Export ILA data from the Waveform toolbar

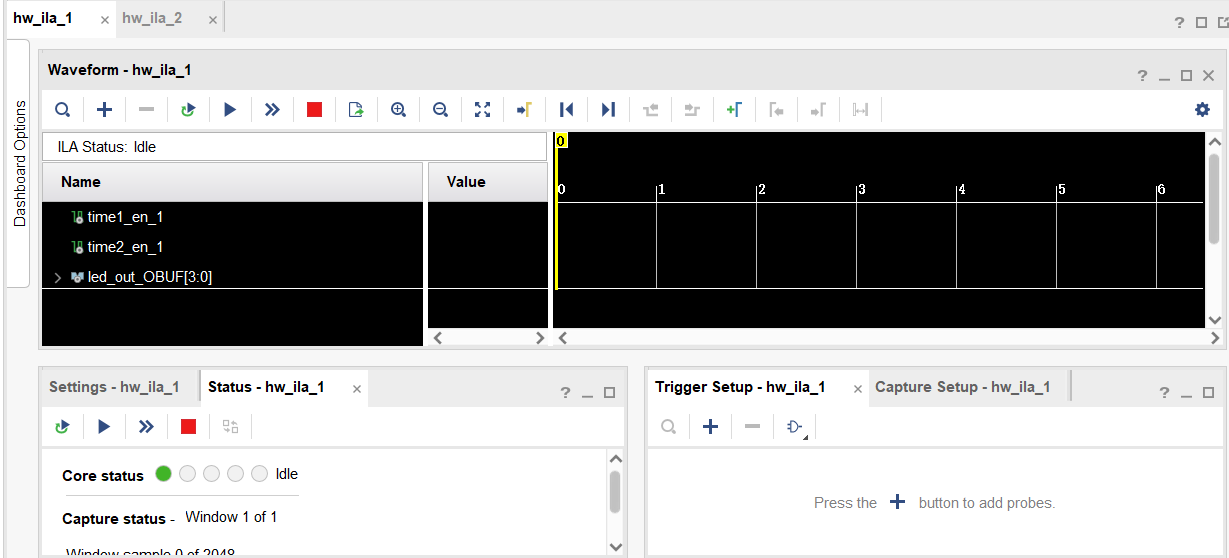[x=356, y=110]
